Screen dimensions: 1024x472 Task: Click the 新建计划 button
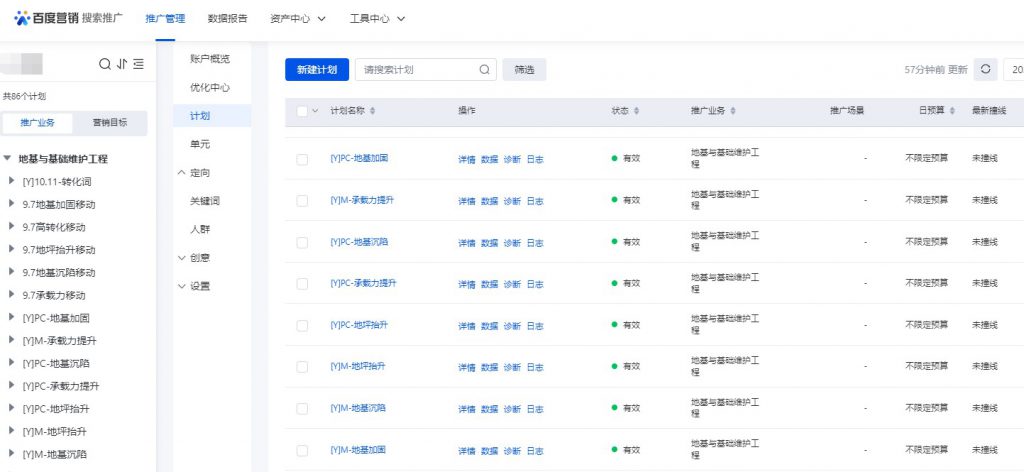click(316, 70)
